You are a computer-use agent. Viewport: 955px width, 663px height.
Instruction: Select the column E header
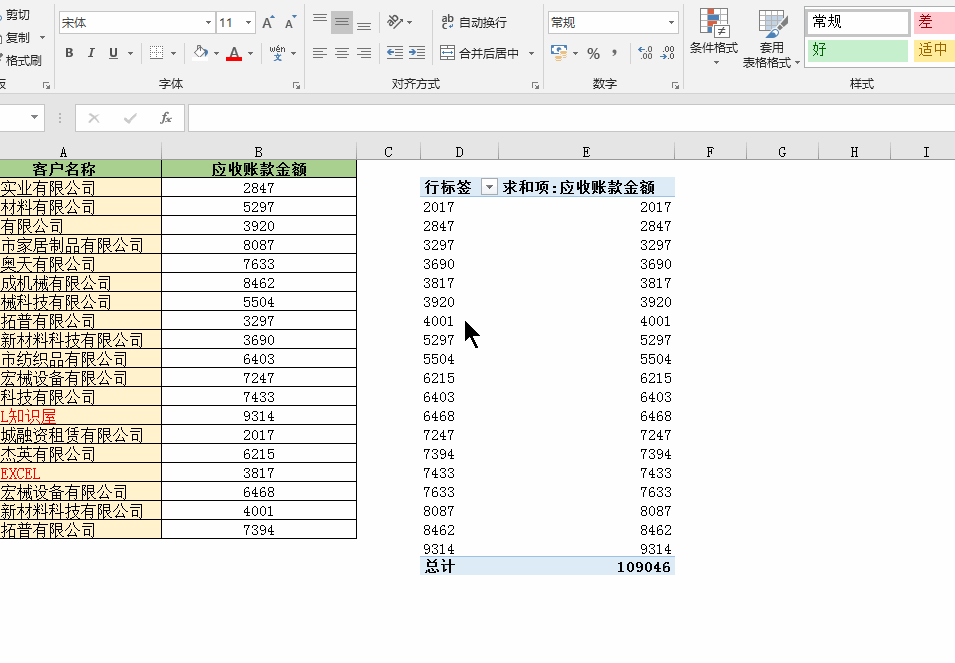pos(586,152)
